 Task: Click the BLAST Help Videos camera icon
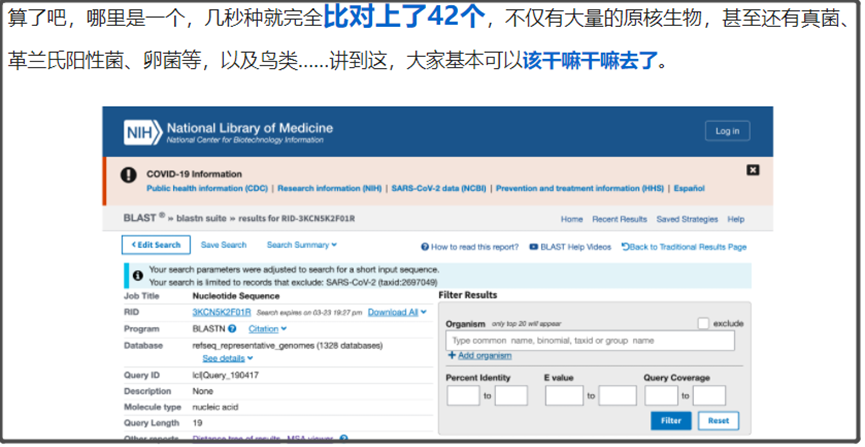coord(533,247)
